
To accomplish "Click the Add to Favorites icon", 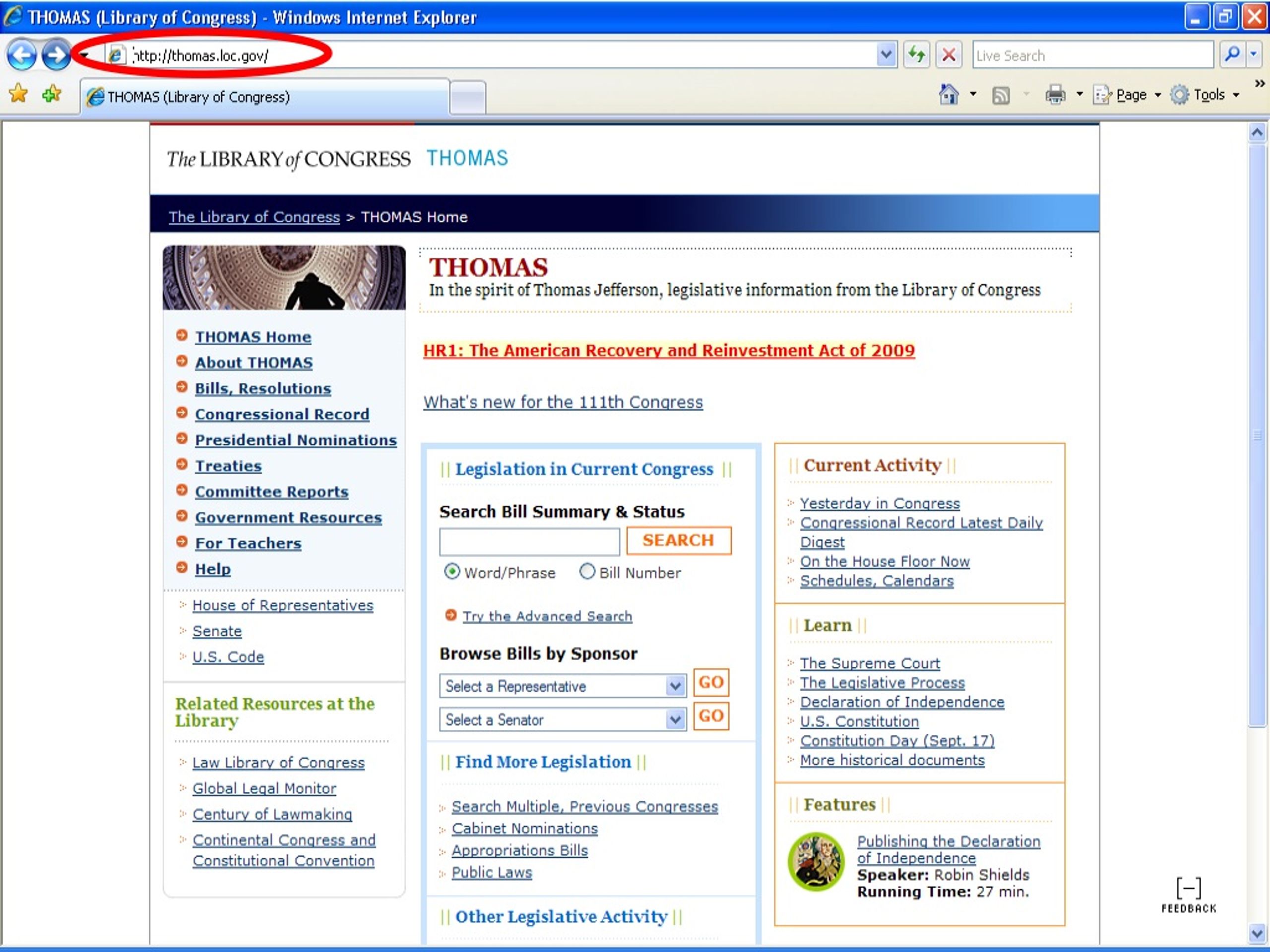I will click(52, 93).
